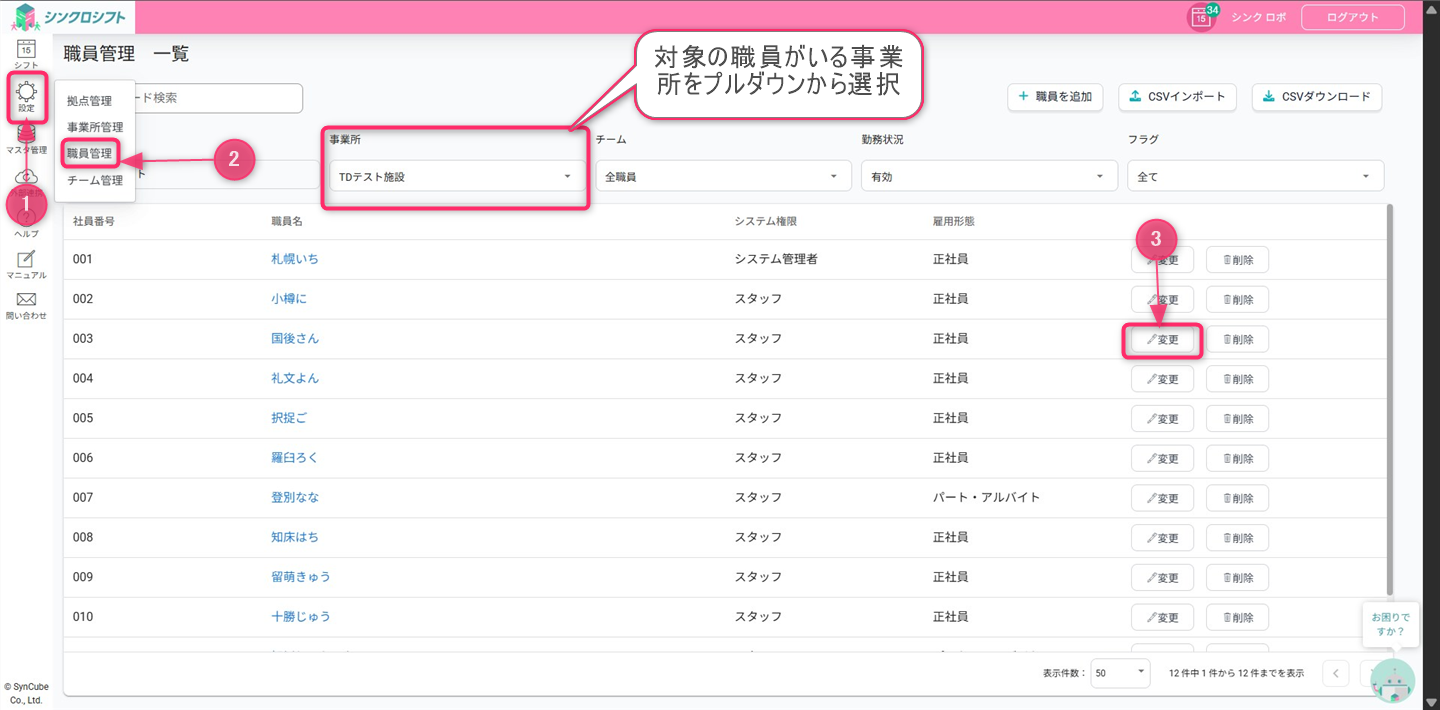Image resolution: width=1440 pixels, height=710 pixels.
Task: Click the staff table vertical scrollbar
Action: [x=1388, y=400]
